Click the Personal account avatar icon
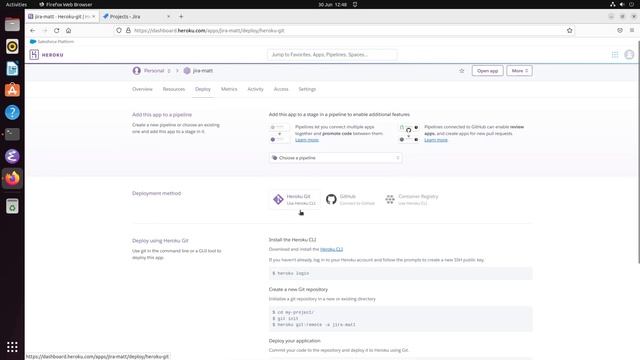 tap(137, 71)
